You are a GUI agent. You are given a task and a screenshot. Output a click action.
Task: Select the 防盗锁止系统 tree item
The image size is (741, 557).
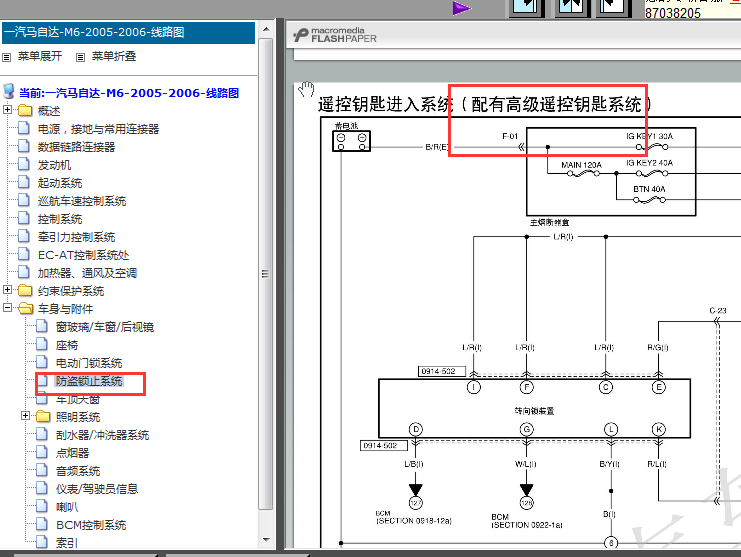[x=89, y=381]
